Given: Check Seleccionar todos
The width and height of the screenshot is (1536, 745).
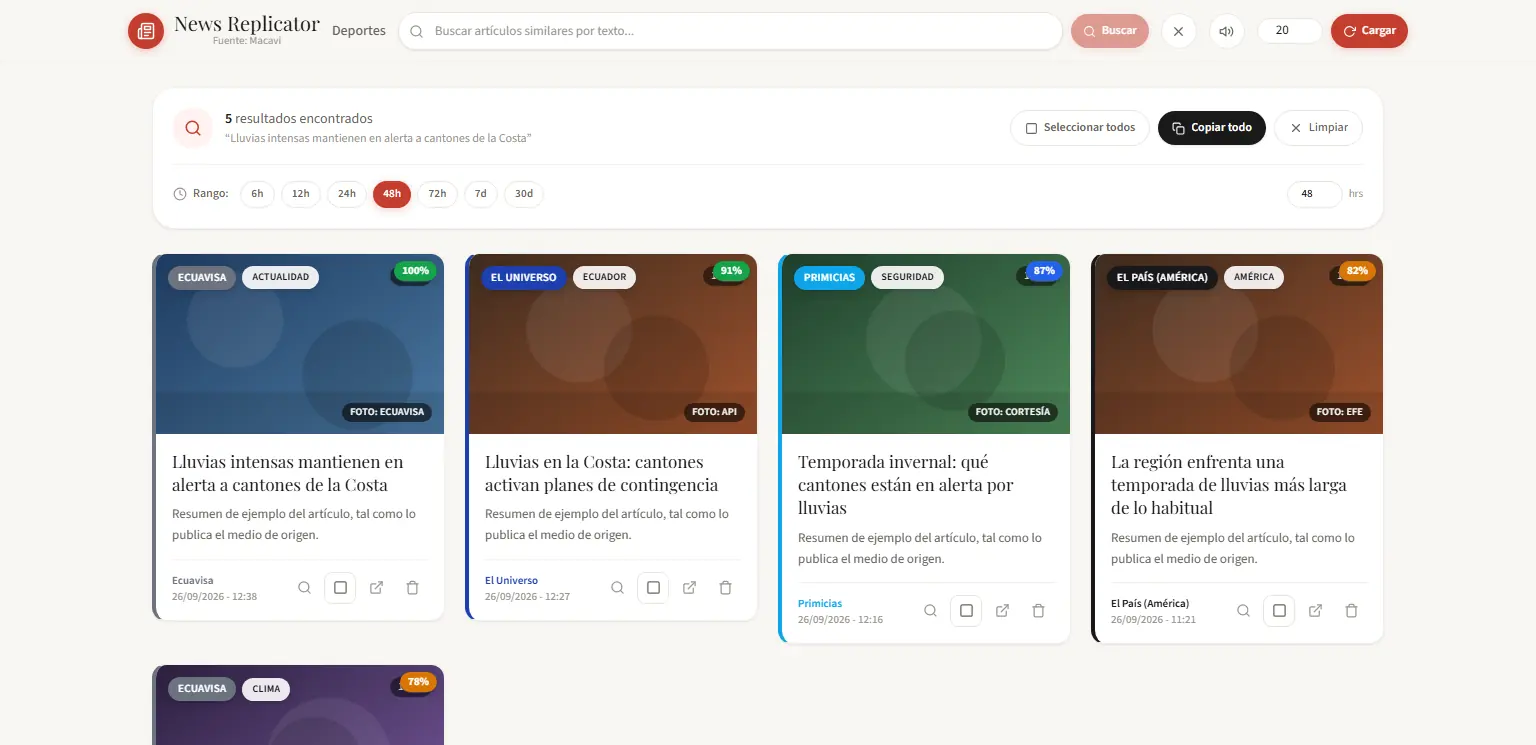Looking at the screenshot, I should click(1080, 128).
